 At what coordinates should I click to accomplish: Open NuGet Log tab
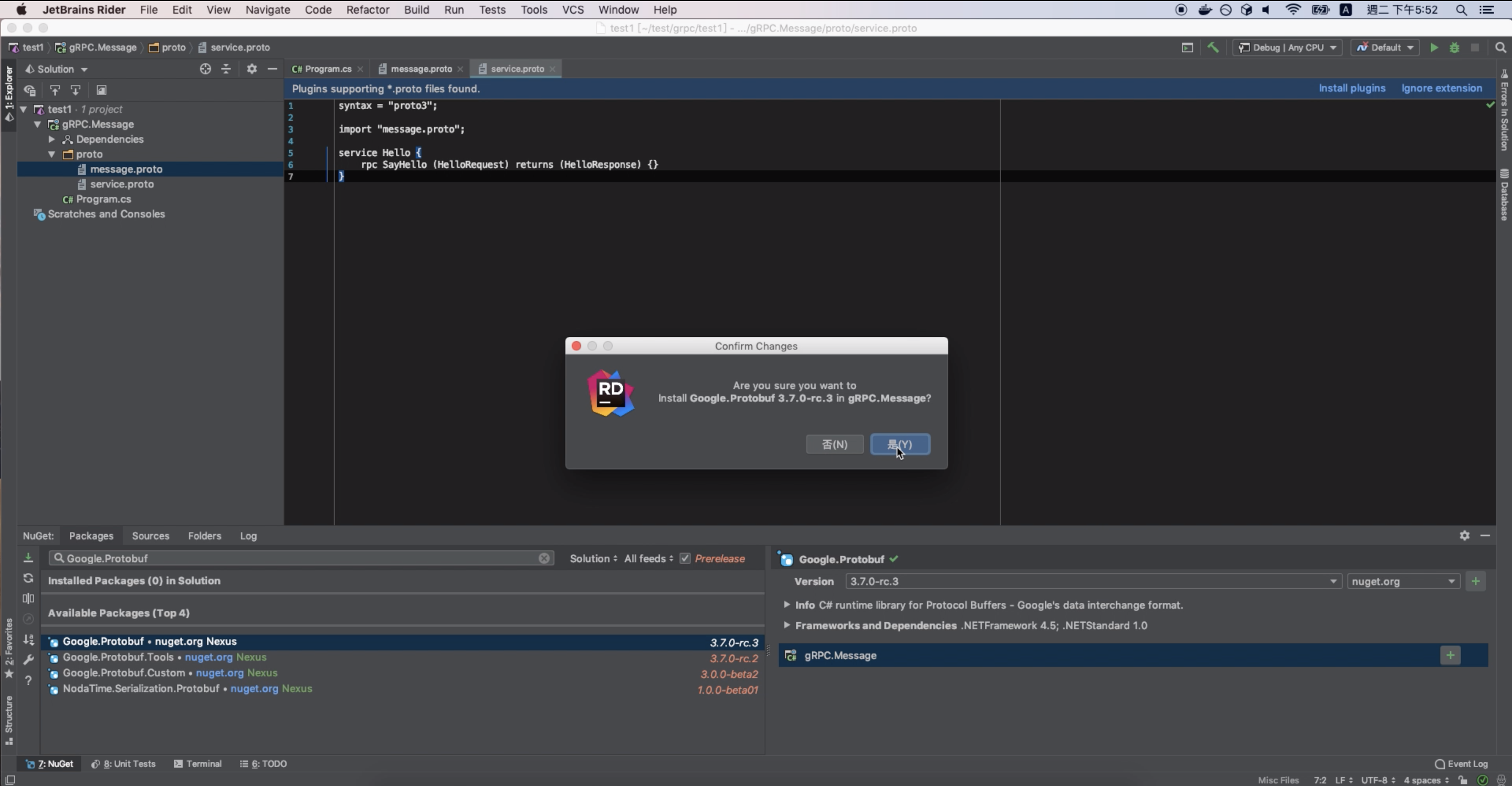248,536
